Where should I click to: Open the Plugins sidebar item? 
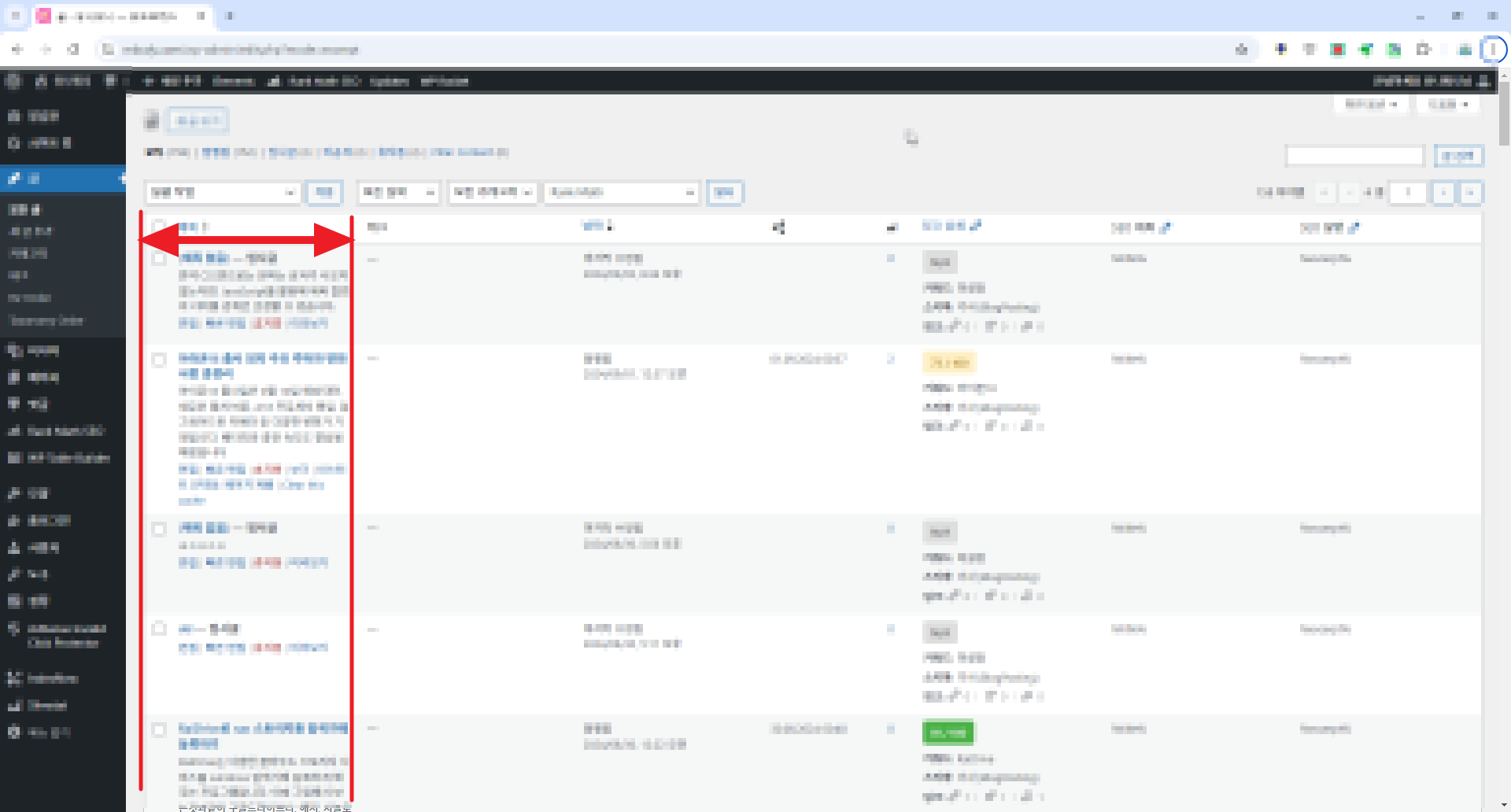click(63, 520)
